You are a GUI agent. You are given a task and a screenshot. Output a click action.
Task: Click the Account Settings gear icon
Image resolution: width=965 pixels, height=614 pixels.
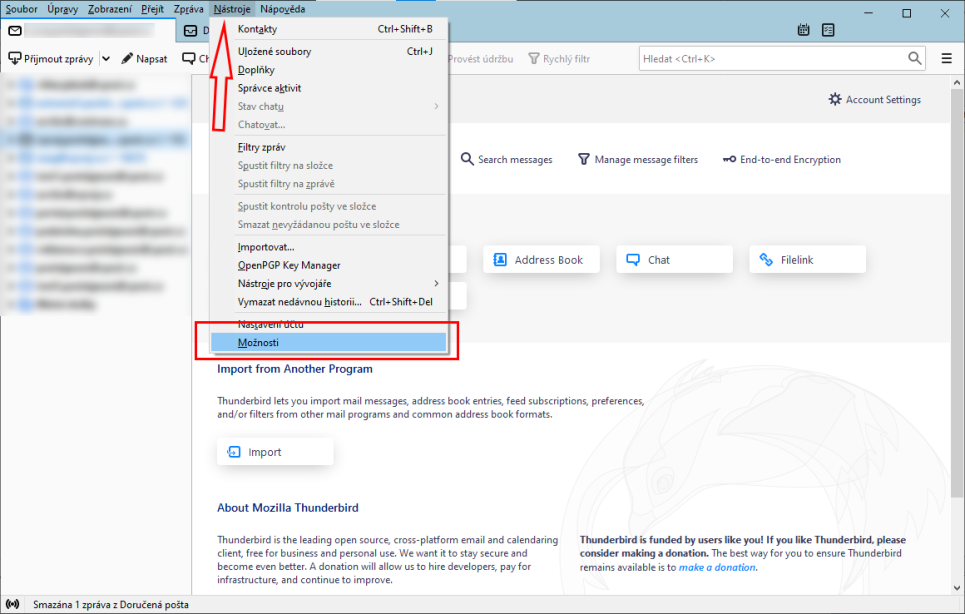pyautogui.click(x=835, y=99)
